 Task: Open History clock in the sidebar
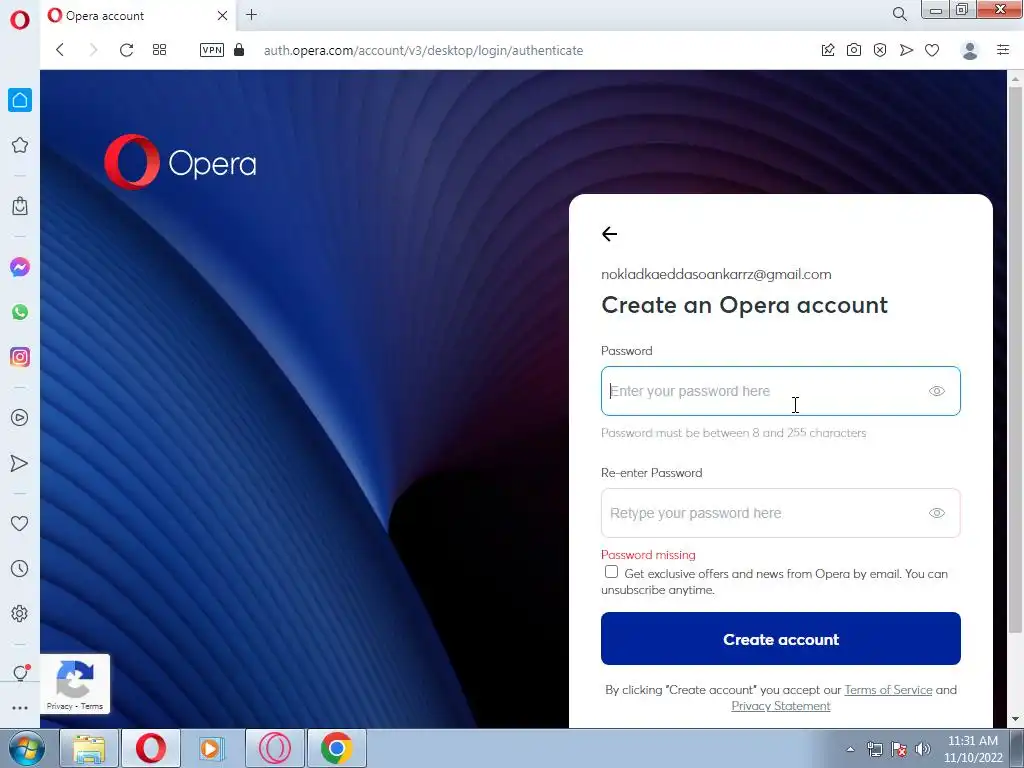20,569
